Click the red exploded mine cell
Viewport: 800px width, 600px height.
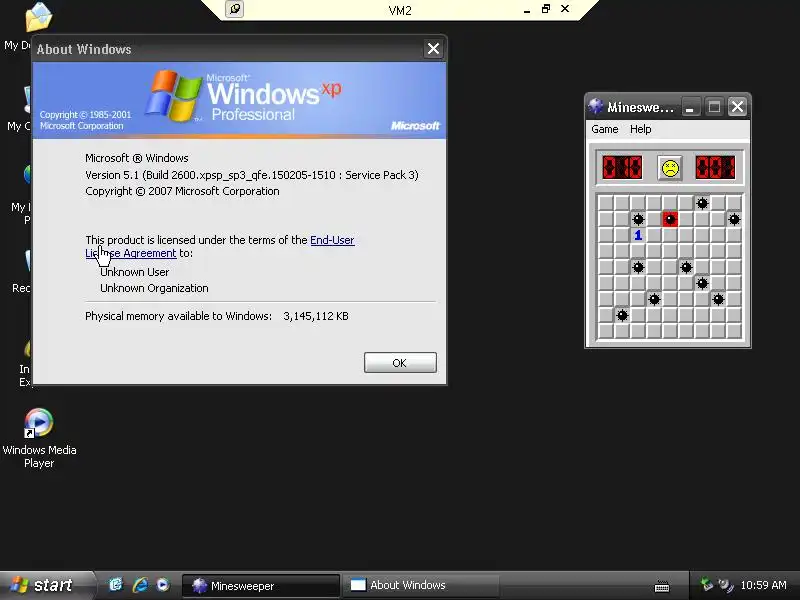click(670, 219)
